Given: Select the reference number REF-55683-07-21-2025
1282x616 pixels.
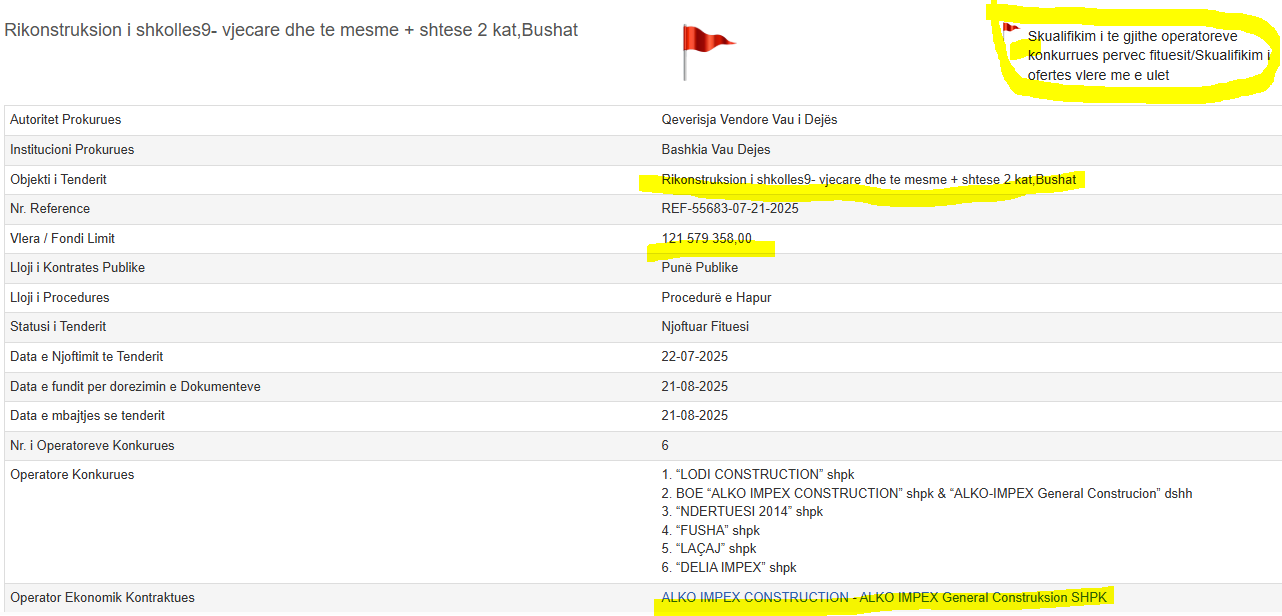Looking at the screenshot, I should tap(730, 209).
